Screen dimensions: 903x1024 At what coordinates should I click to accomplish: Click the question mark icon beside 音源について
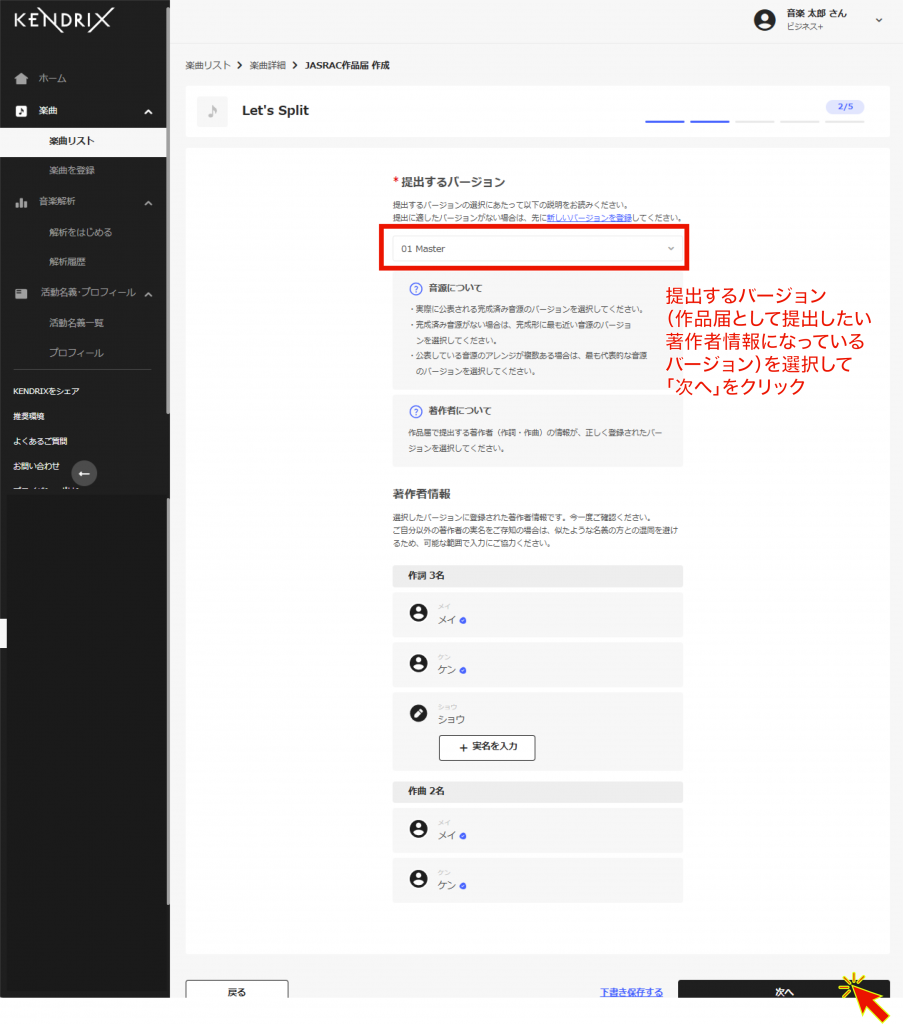click(416, 288)
